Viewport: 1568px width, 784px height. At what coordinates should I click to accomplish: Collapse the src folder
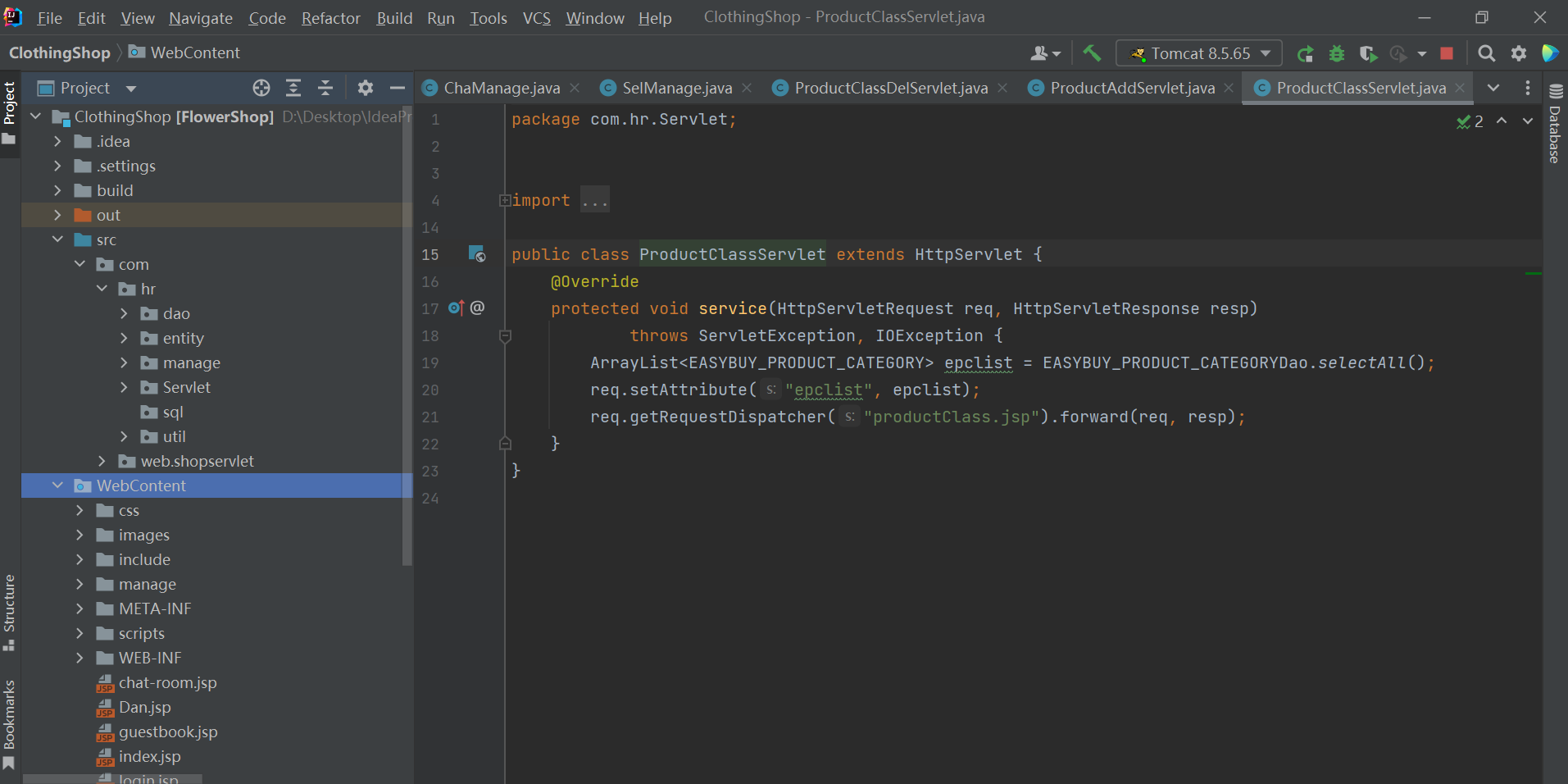point(57,239)
